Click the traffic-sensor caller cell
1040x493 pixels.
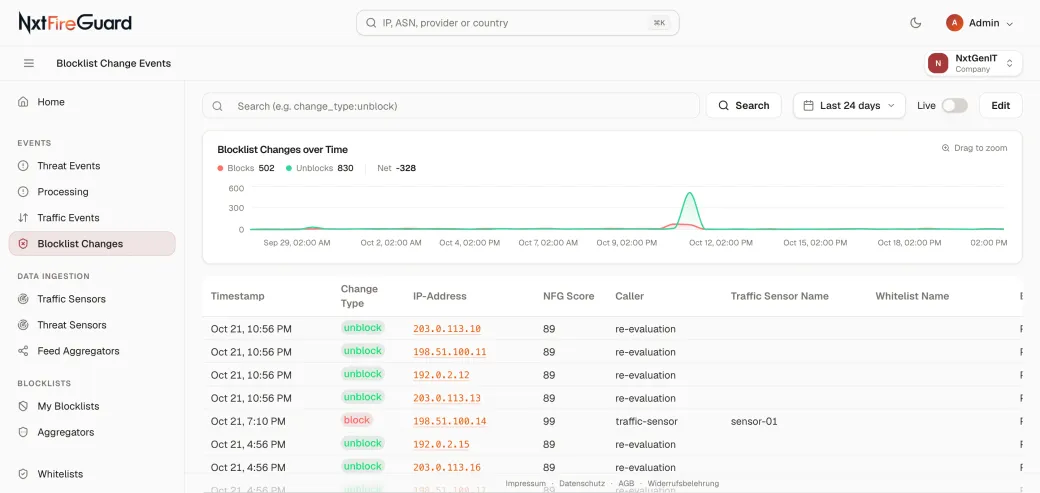pos(647,421)
